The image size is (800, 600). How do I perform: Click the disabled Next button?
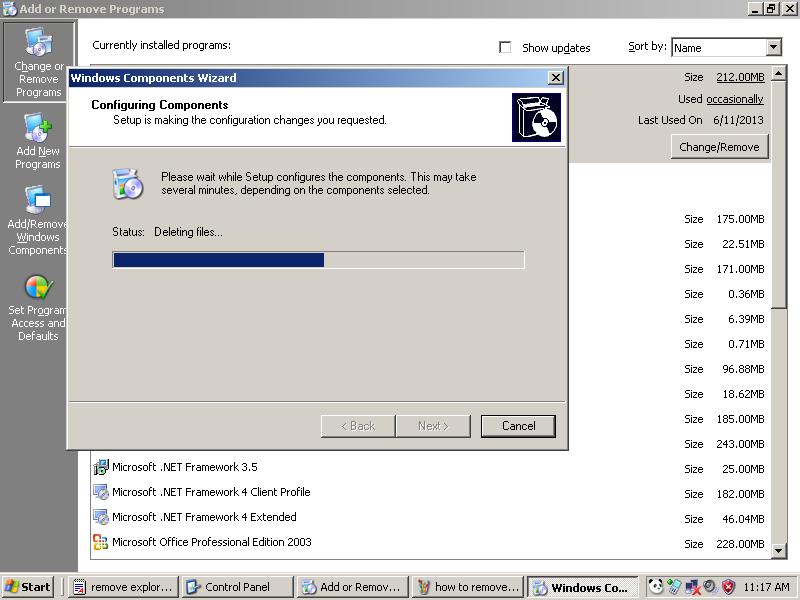tap(433, 426)
